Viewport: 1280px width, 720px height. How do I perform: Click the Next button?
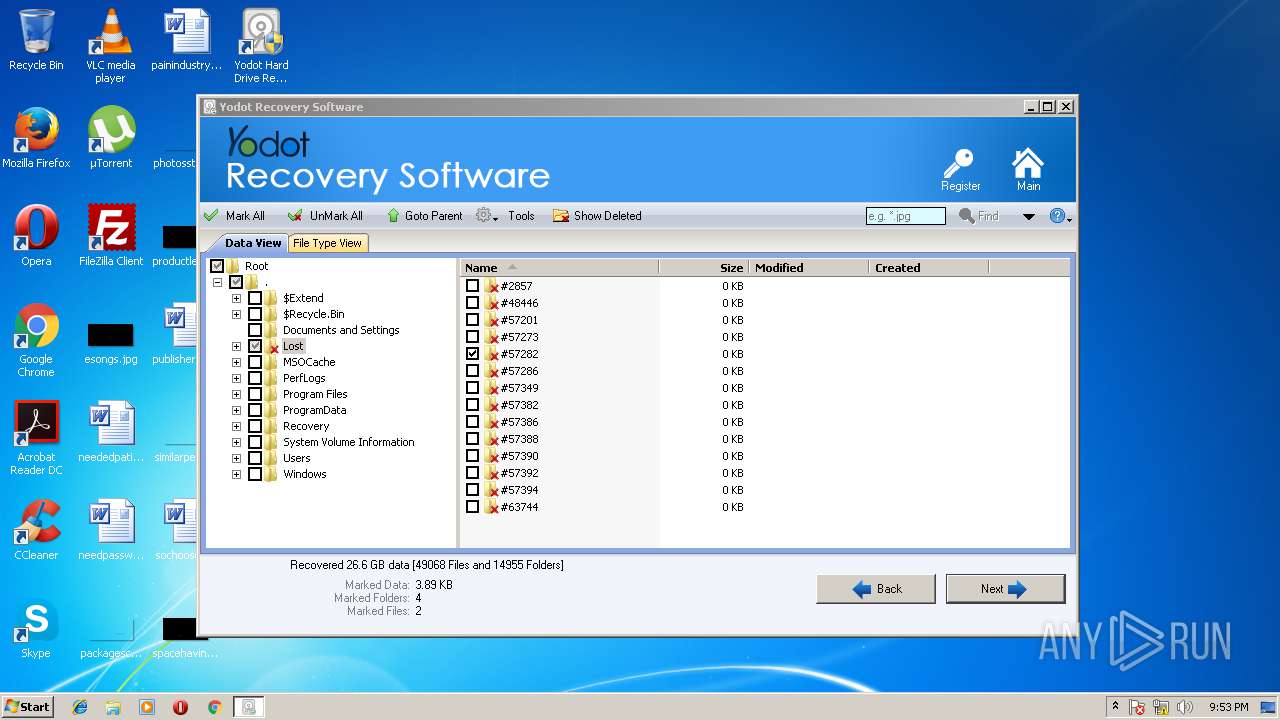click(x=1005, y=589)
